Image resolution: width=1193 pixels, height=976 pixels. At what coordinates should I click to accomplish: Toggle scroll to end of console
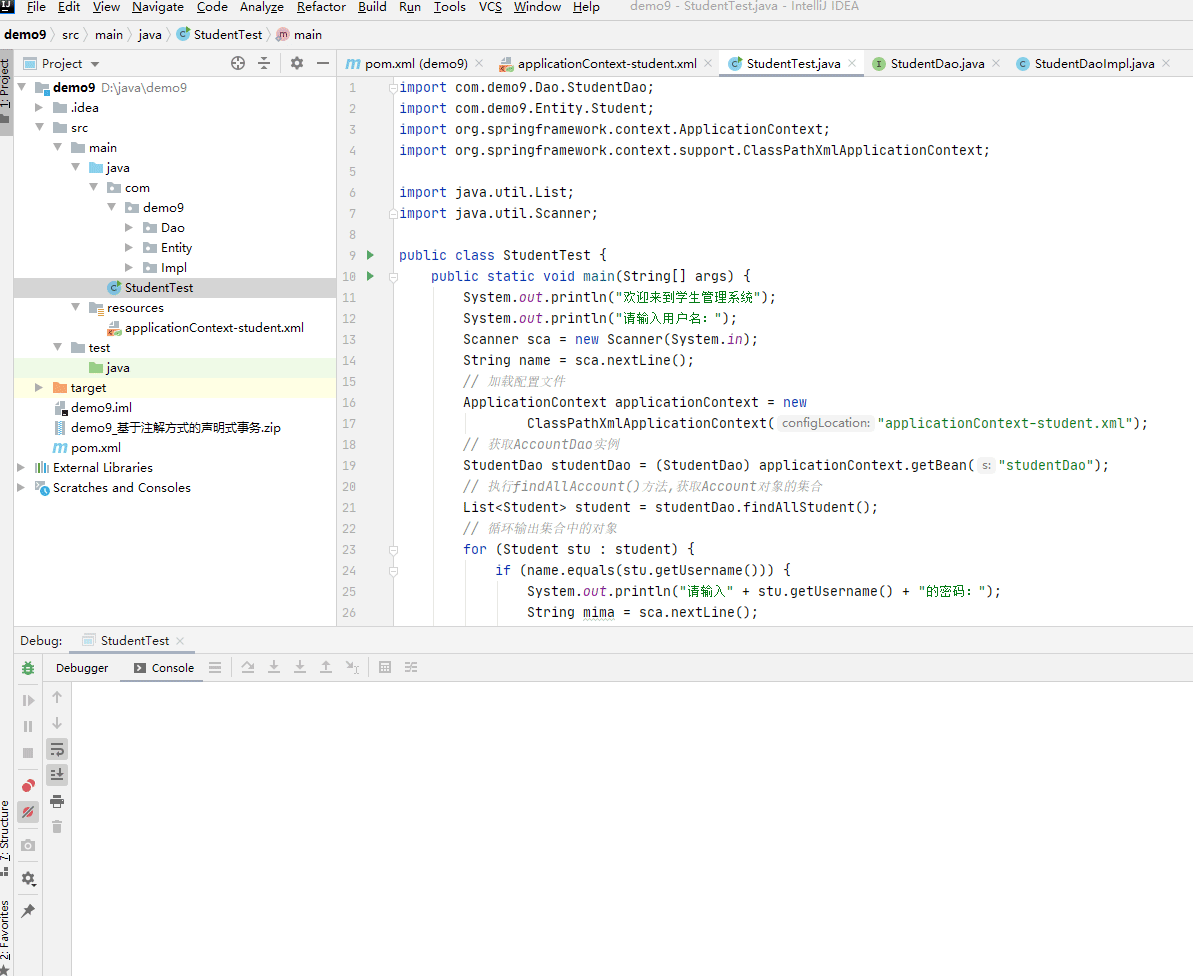point(57,774)
